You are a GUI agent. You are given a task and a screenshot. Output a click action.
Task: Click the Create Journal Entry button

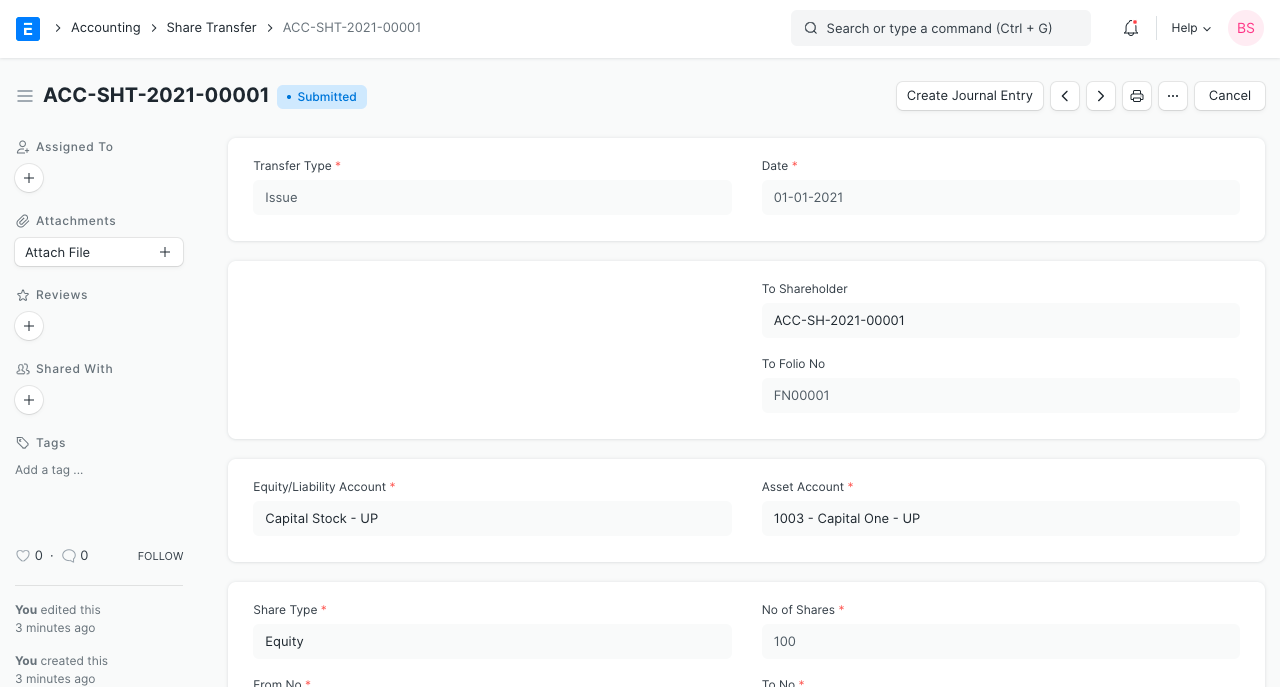[969, 95]
